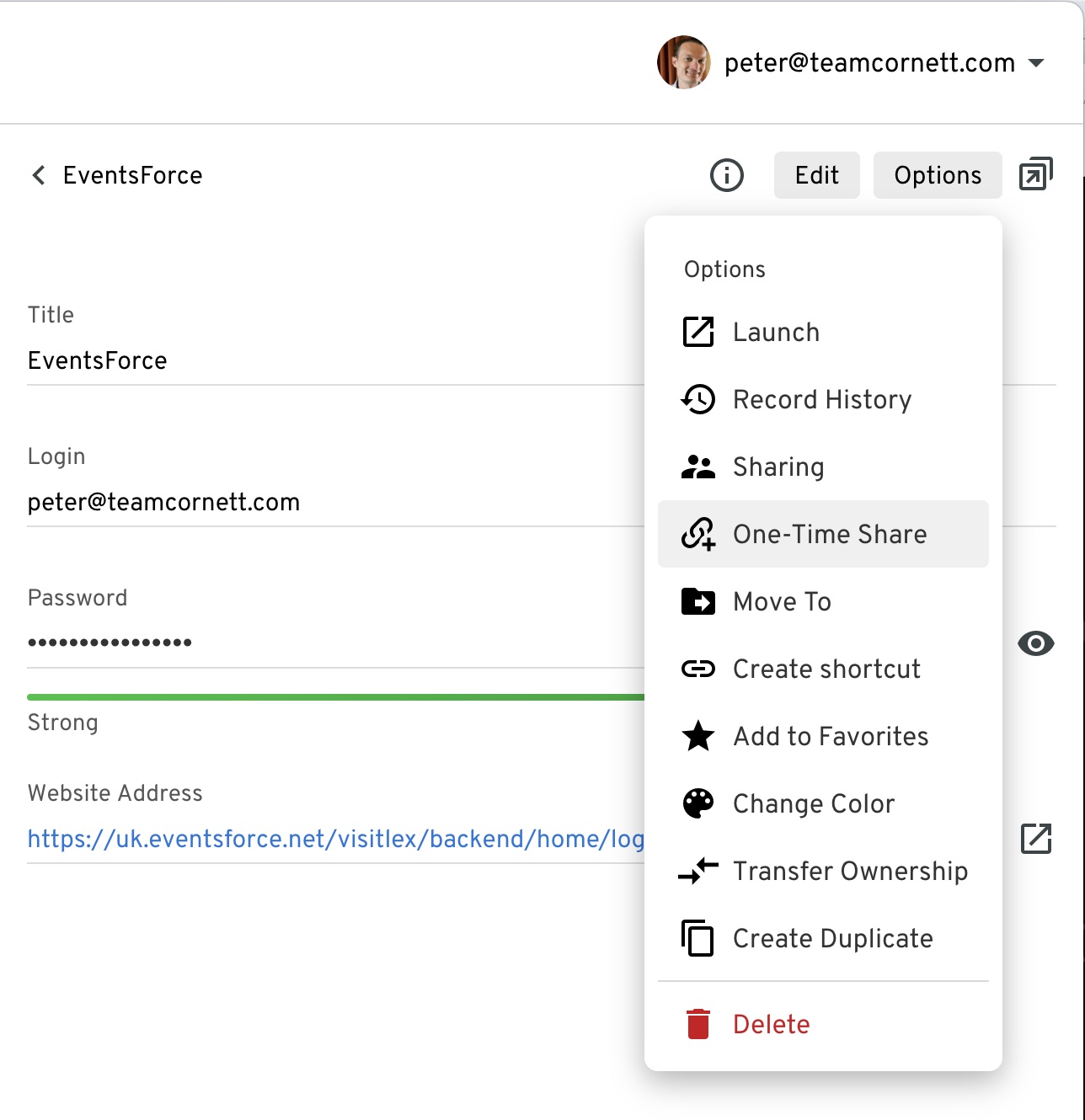1085x1120 pixels.
Task: Choose Record History menu text
Action: (822, 399)
